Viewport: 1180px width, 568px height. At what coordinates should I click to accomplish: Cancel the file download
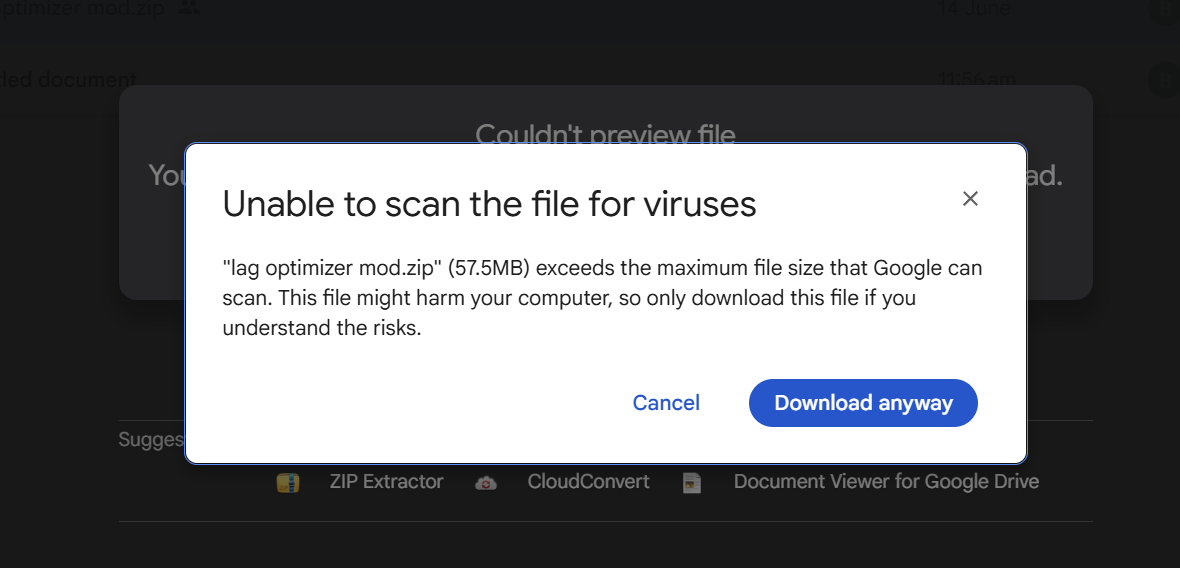click(x=666, y=403)
